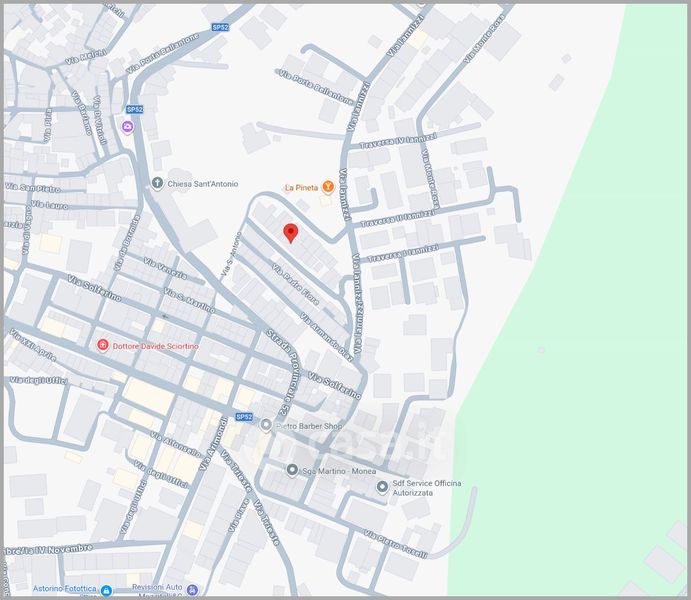Click the Chiesa Sant'Antonio label
Screen dimensions: 691x600
point(203,184)
